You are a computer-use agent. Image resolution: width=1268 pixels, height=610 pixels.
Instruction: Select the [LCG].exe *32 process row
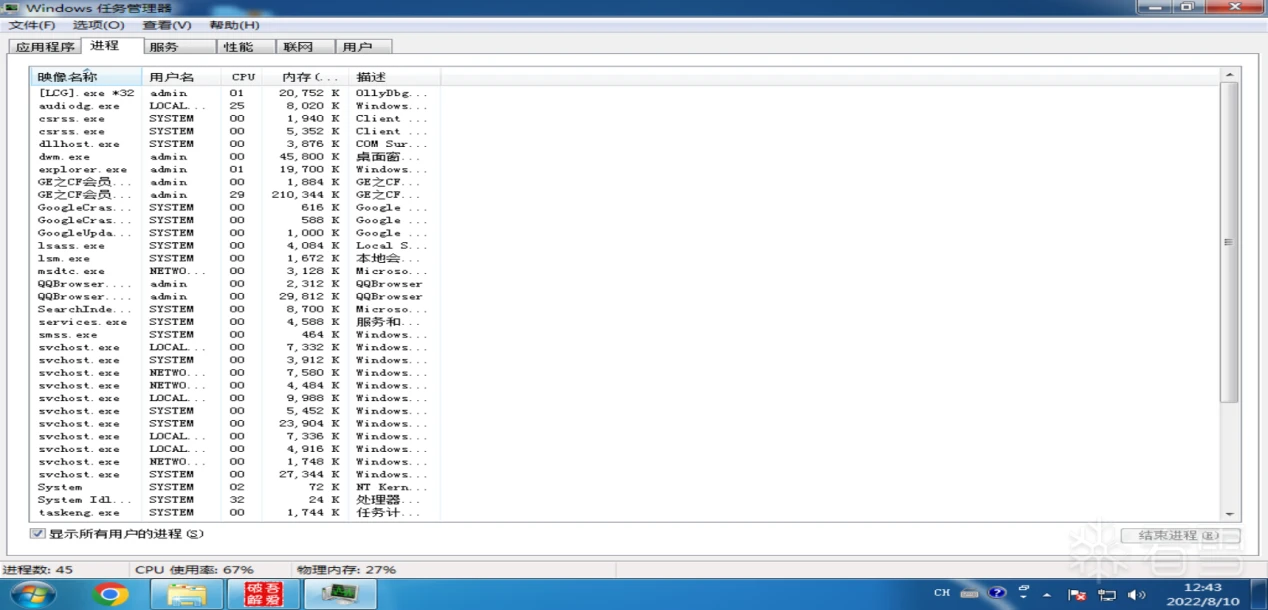coord(235,93)
